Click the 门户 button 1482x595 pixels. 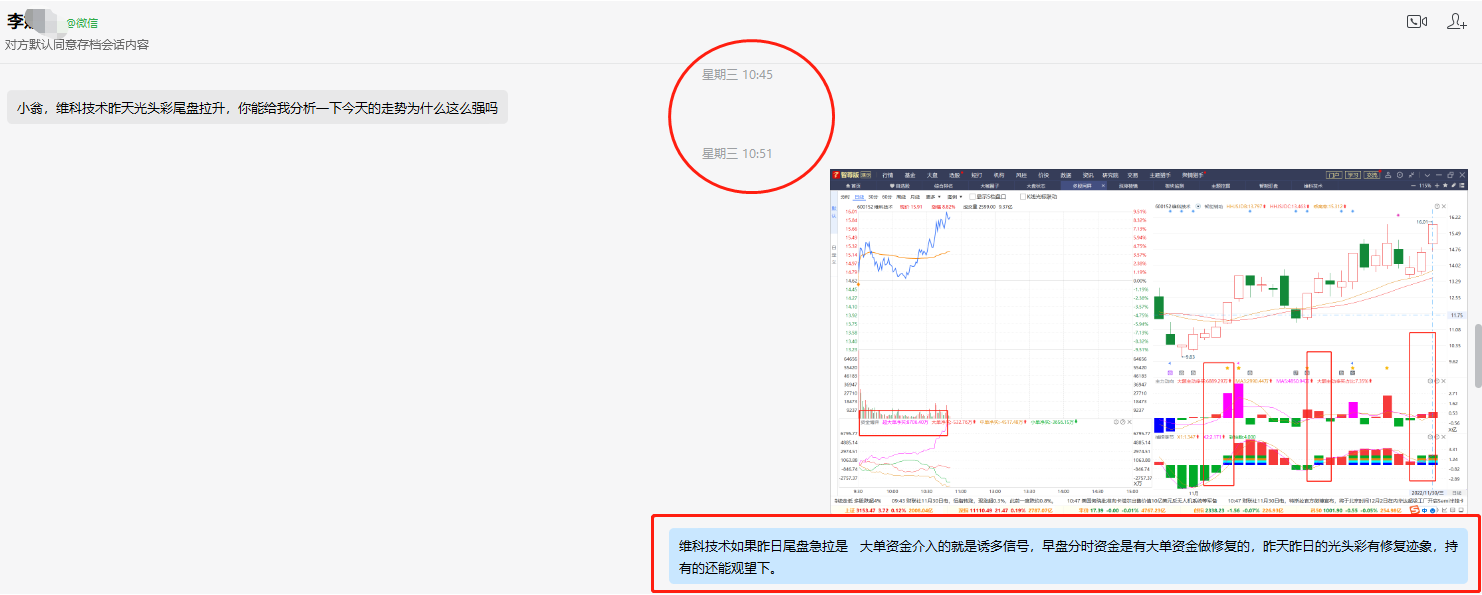(1334, 175)
